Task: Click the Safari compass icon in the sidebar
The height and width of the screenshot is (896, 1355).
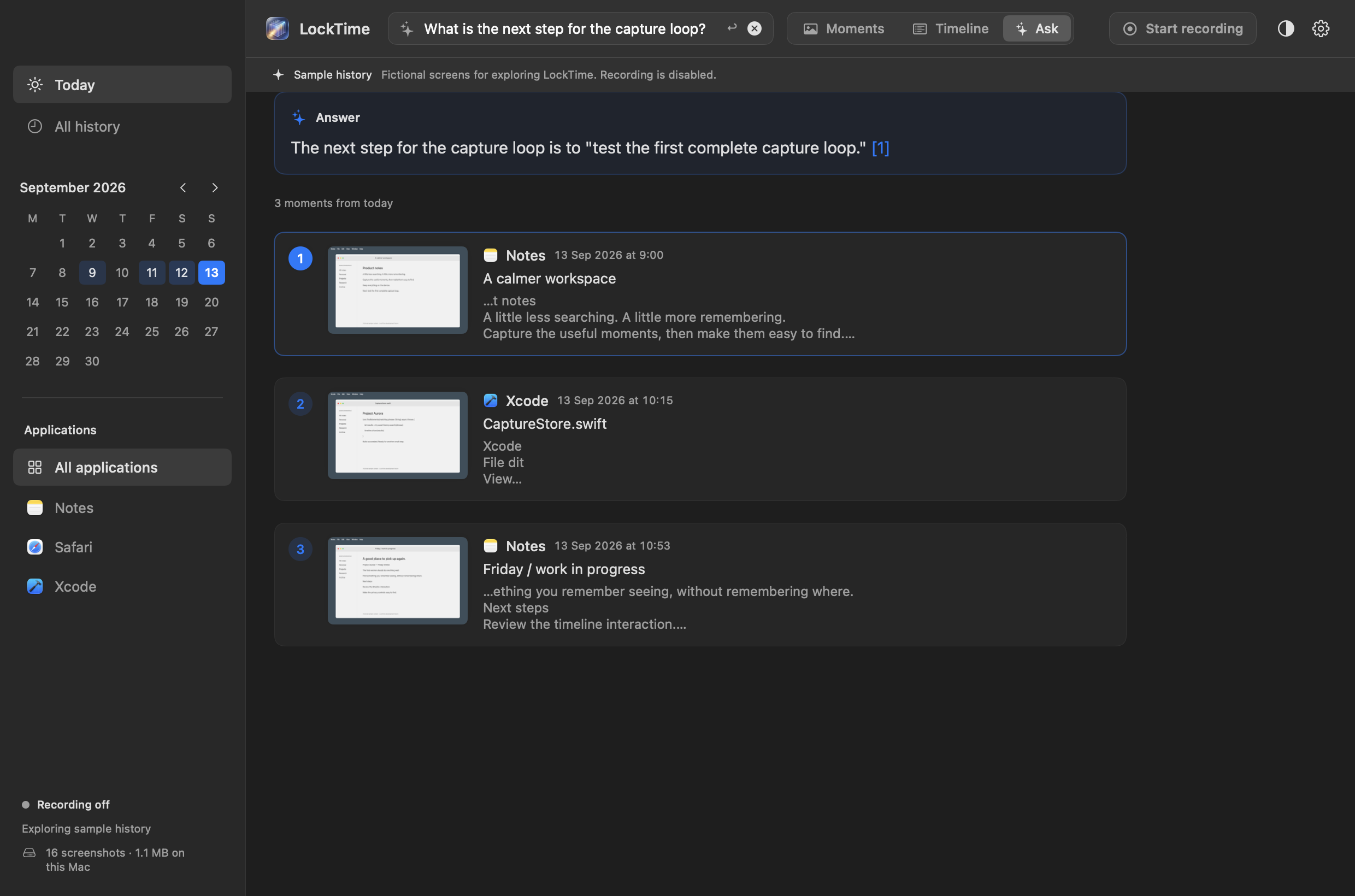Action: pyautogui.click(x=35, y=547)
